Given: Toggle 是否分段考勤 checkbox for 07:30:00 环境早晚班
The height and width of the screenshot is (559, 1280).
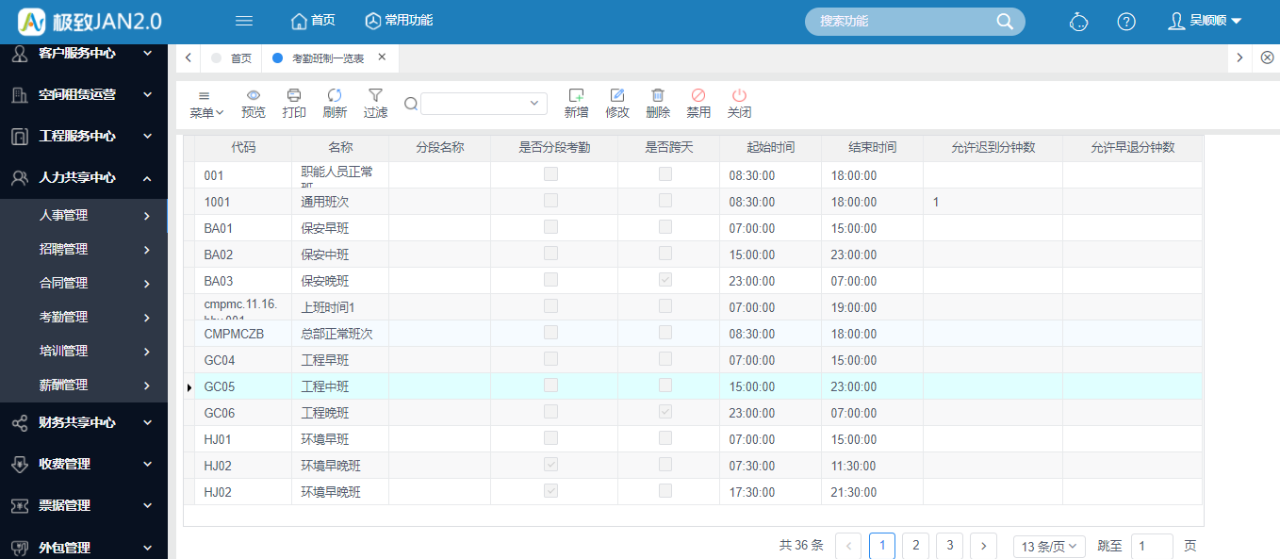Looking at the screenshot, I should coord(551,465).
